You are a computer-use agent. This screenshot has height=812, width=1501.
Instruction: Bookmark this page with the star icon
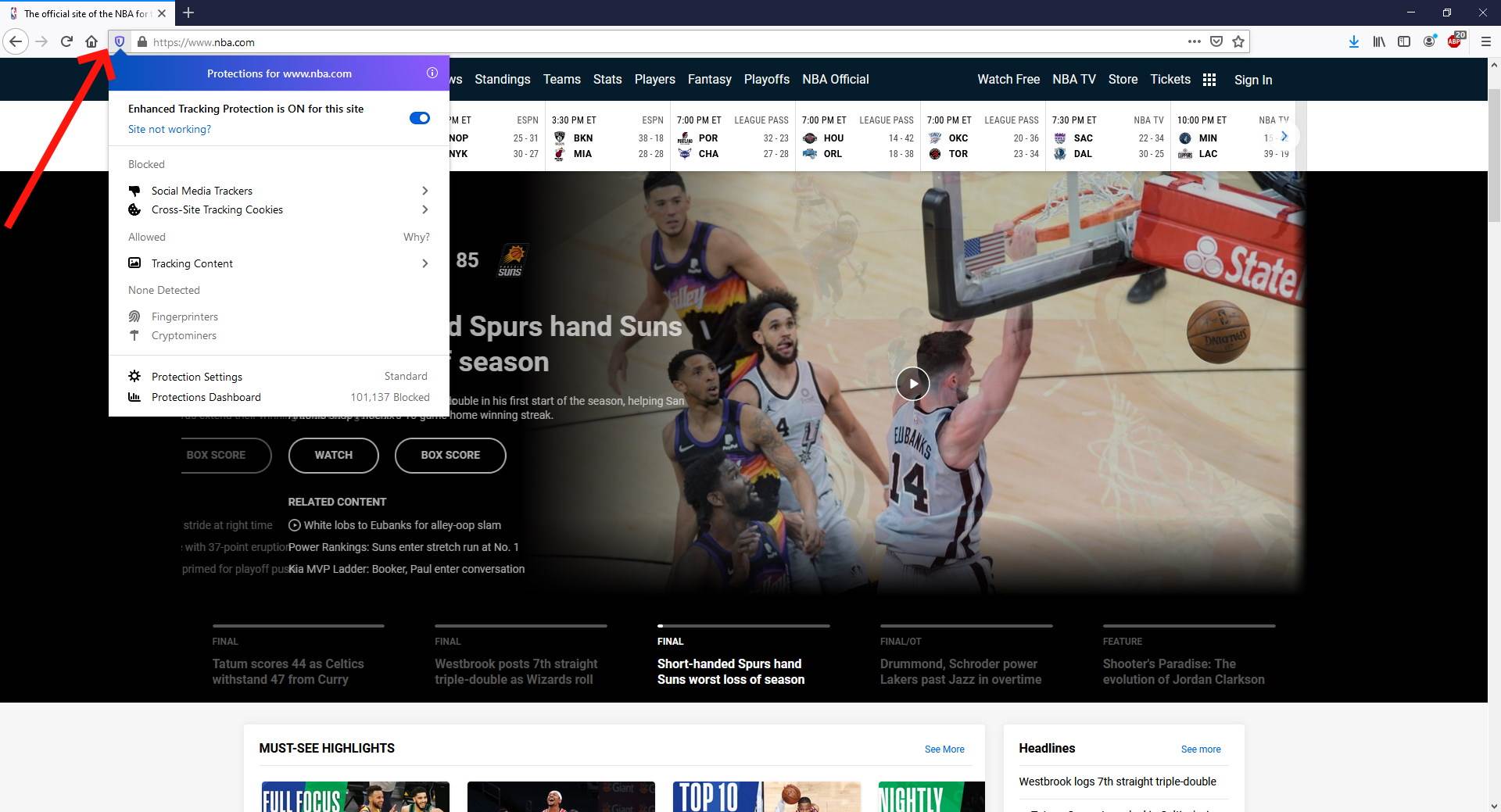point(1238,41)
